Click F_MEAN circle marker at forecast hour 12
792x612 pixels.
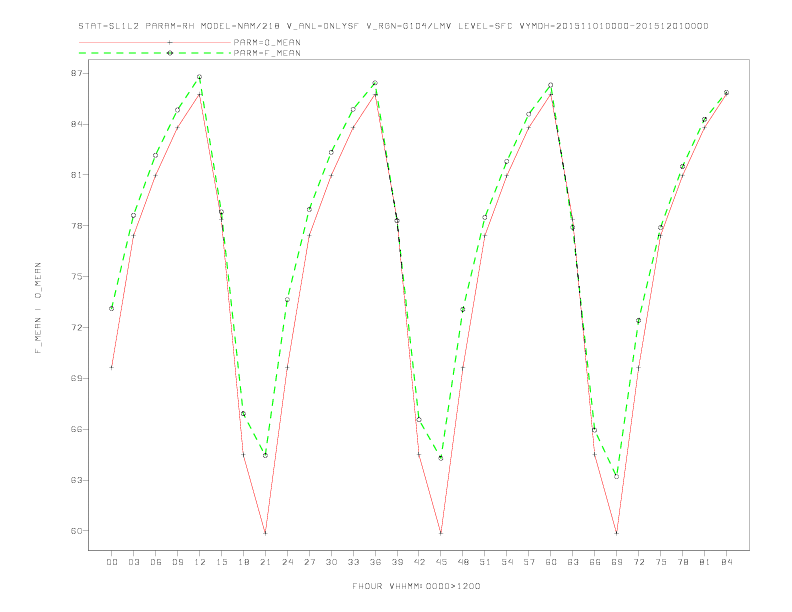(200, 77)
